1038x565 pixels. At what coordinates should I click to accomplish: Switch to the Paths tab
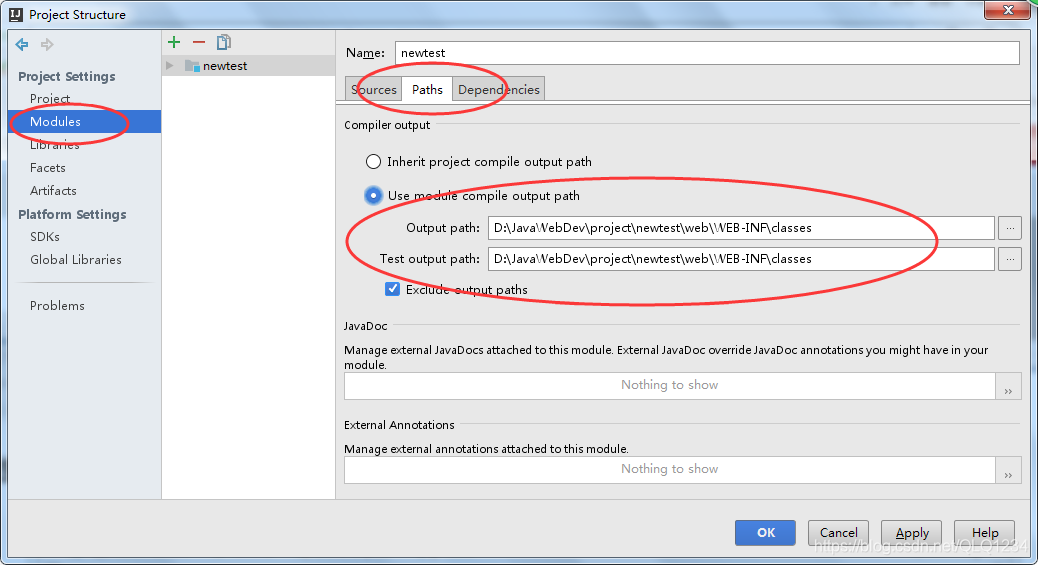427,89
